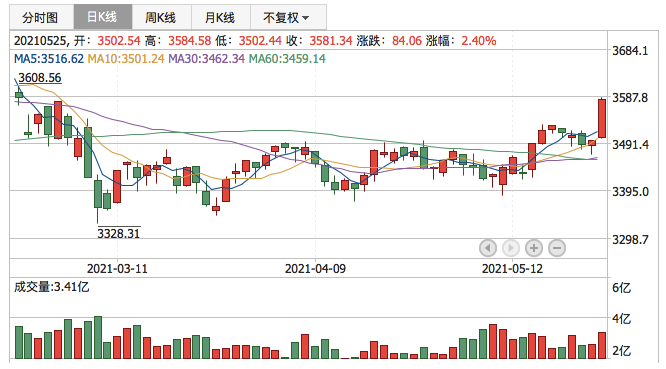
Task: Click the 6亿 volume axis label
Action: pyautogui.click(x=621, y=288)
